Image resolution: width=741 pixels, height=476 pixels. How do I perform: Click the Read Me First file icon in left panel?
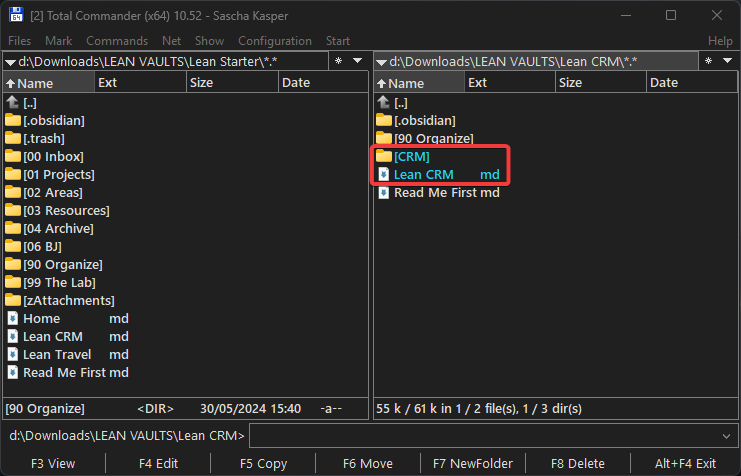(13, 372)
